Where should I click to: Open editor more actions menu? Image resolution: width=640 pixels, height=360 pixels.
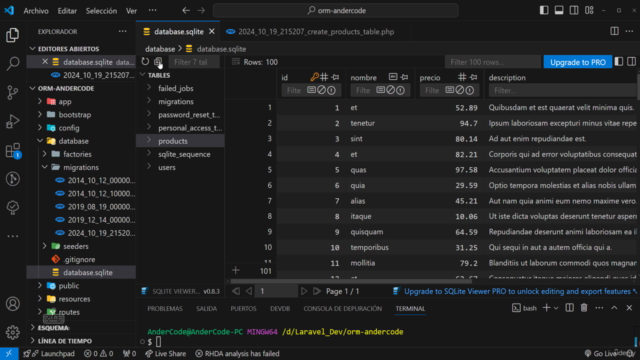coord(629,31)
